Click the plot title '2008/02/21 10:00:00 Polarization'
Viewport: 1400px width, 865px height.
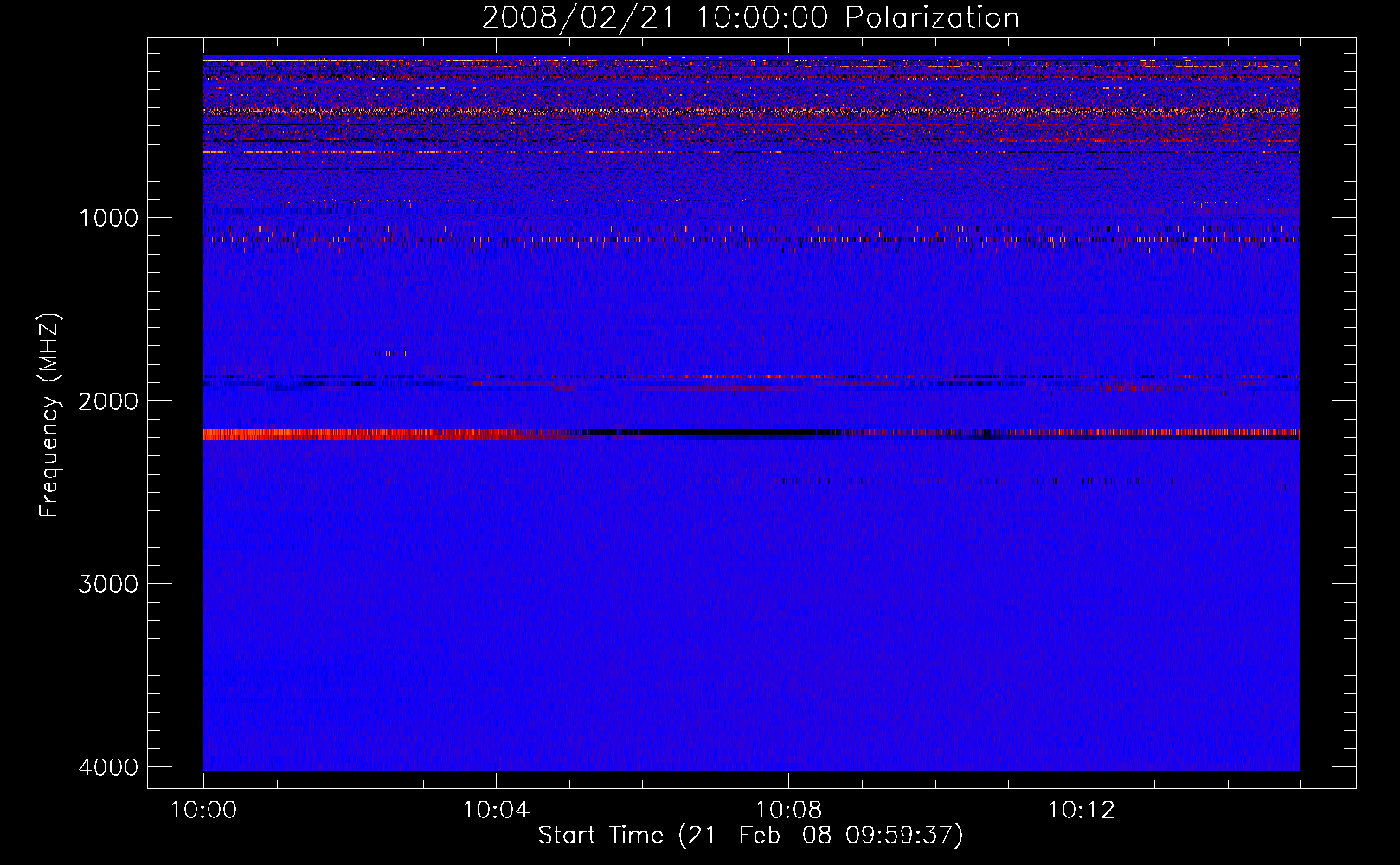click(x=750, y=18)
